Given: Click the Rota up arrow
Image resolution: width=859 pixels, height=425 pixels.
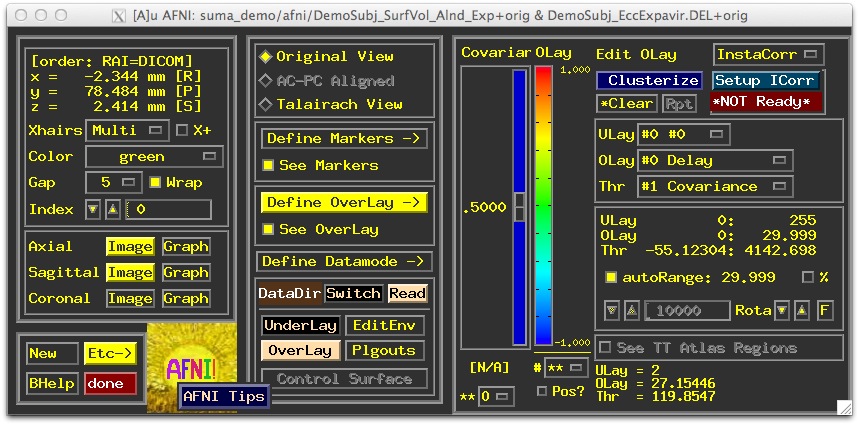Looking at the screenshot, I should coord(802,311).
